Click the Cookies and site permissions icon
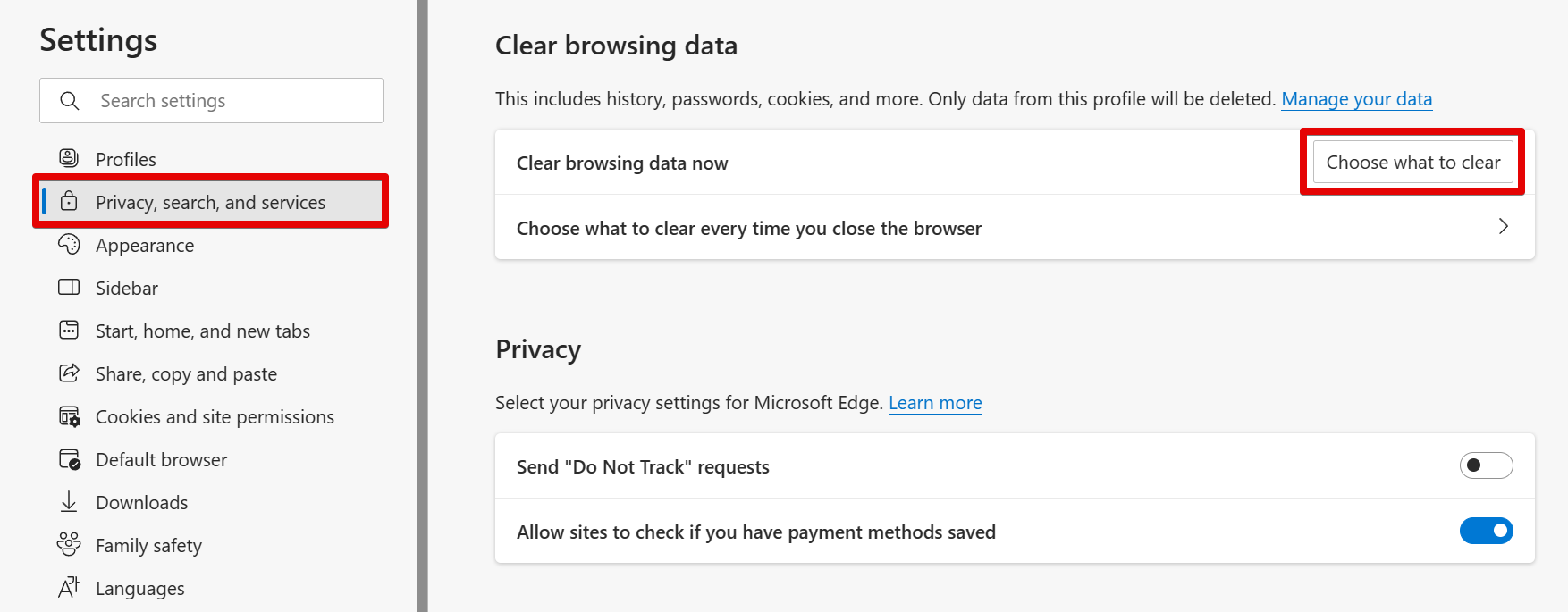The image size is (1568, 612). coord(69,416)
